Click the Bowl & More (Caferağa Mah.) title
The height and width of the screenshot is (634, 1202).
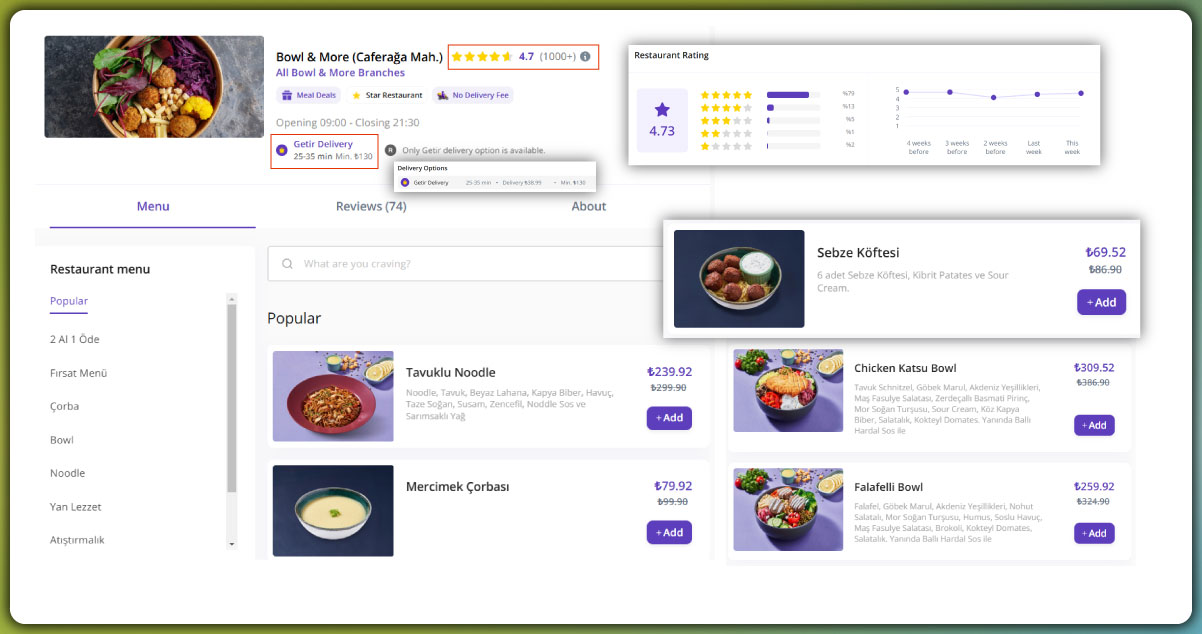359,57
